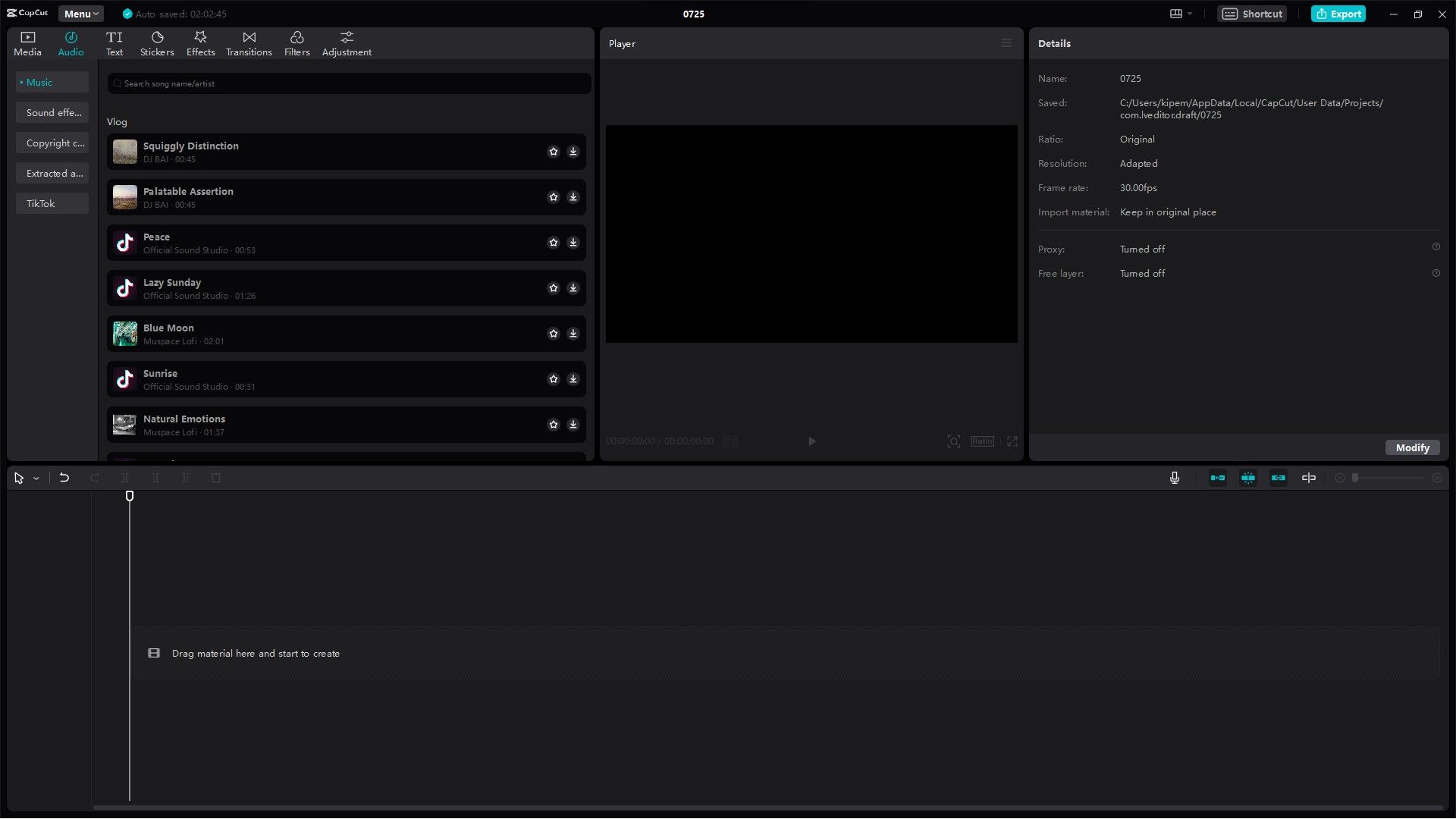This screenshot has width=1456, height=819.
Task: Favorite the Lazy Sunday track
Action: [x=554, y=288]
